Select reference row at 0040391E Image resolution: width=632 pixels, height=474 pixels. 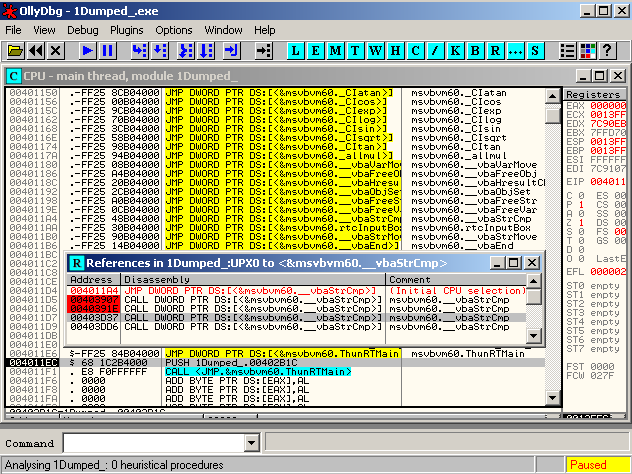click(x=297, y=309)
